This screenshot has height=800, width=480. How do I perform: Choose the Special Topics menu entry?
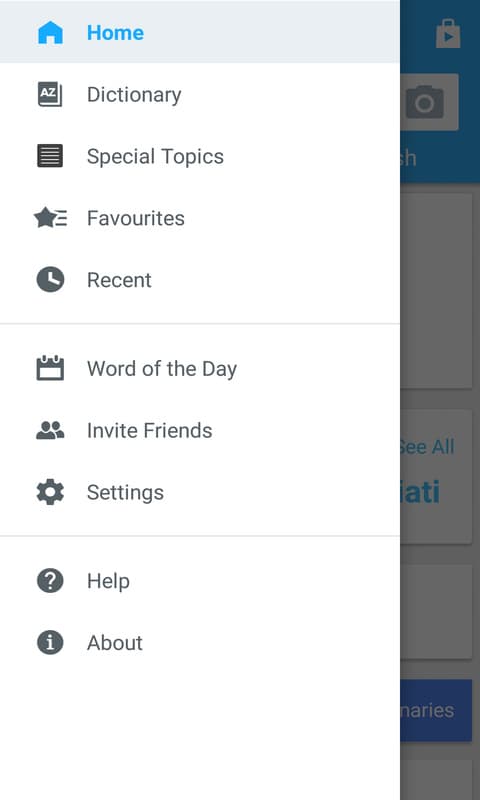[x=155, y=157]
